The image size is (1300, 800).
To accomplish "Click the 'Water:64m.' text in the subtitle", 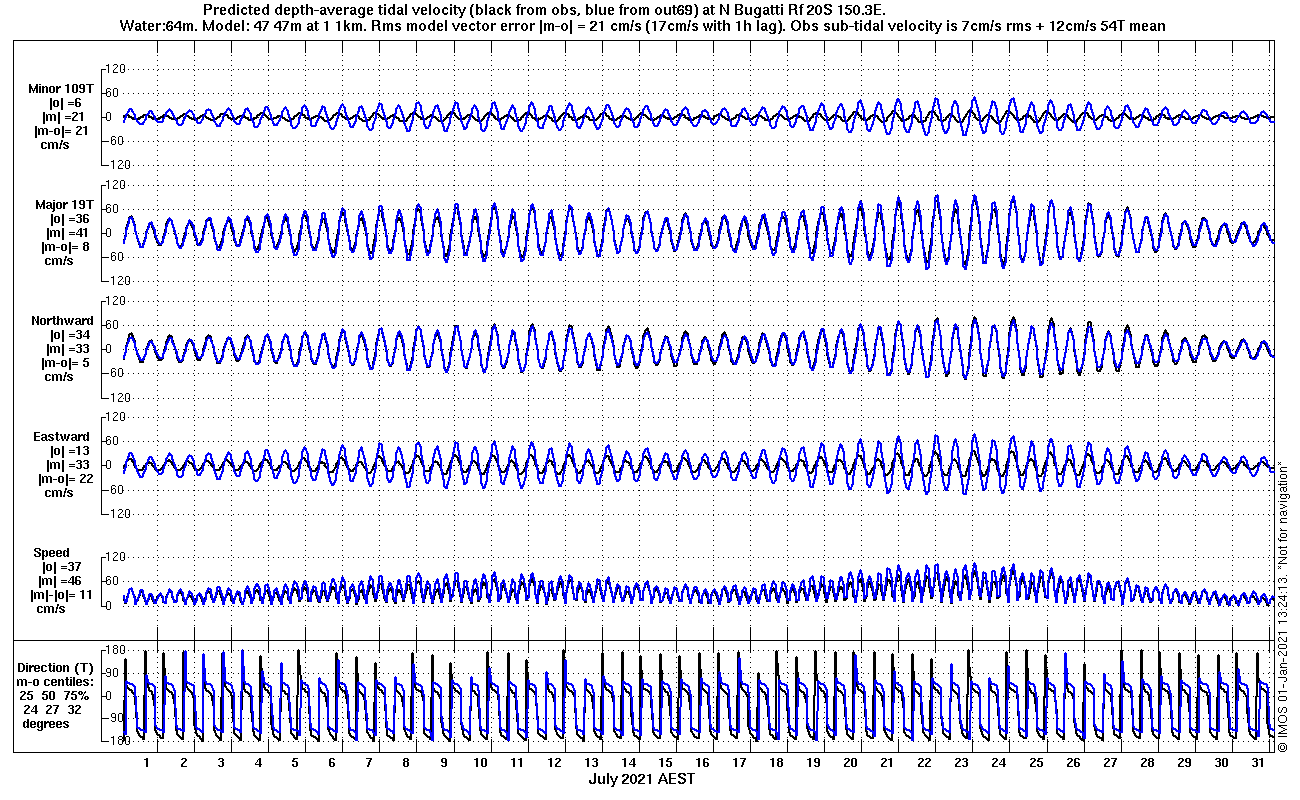I will (x=157, y=25).
